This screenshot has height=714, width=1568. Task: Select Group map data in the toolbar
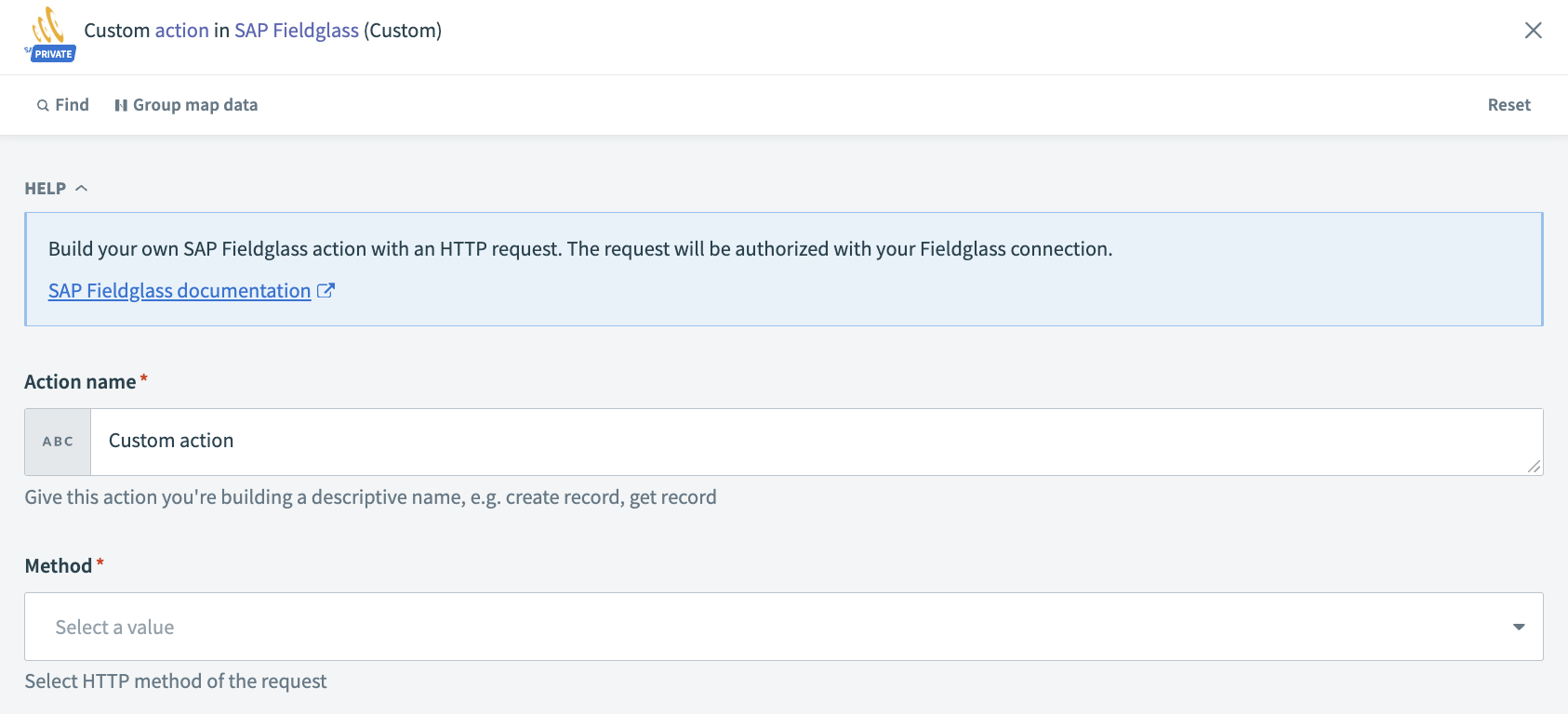pos(194,105)
